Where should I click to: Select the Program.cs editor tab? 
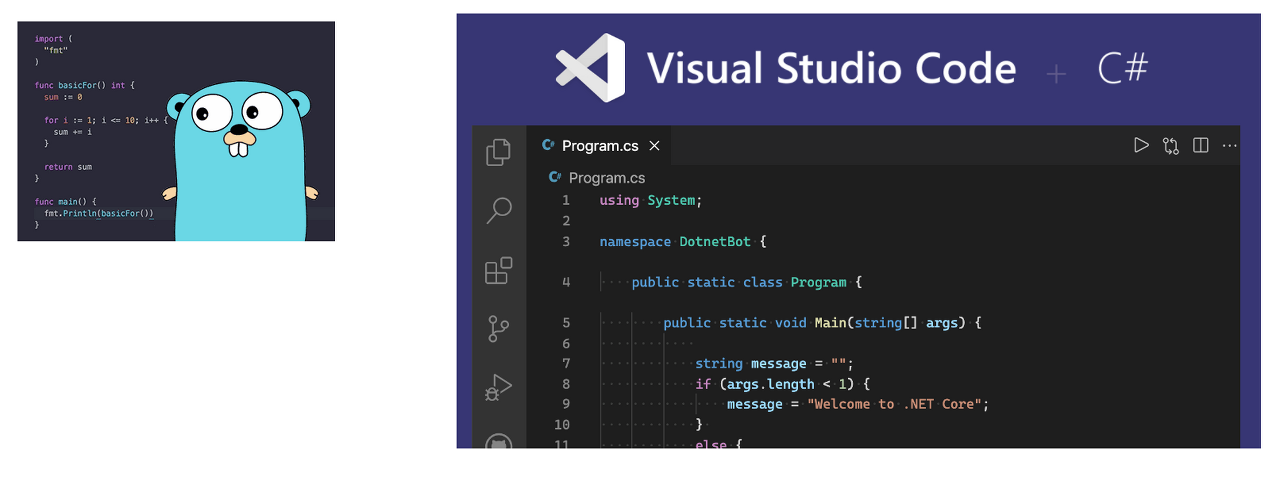(x=600, y=146)
